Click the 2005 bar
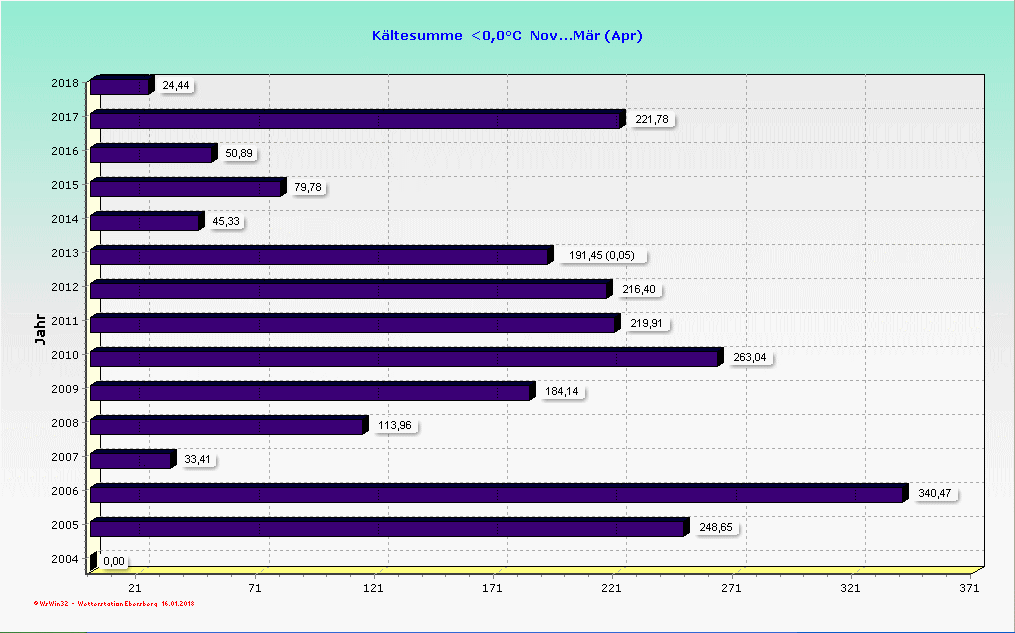This screenshot has height=633, width=1015. 387,528
